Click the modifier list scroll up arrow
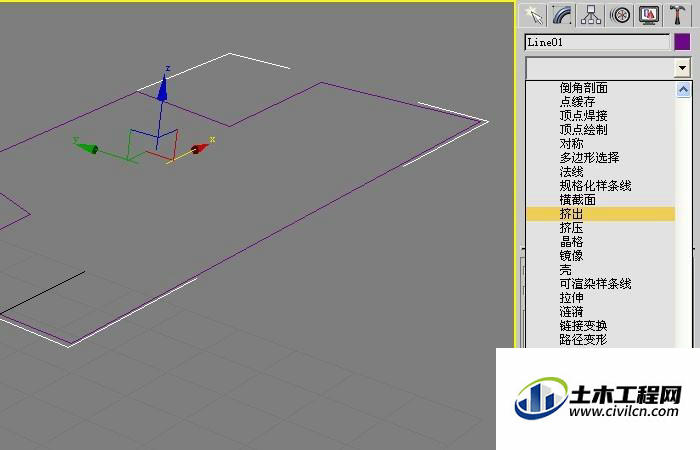 (683, 90)
